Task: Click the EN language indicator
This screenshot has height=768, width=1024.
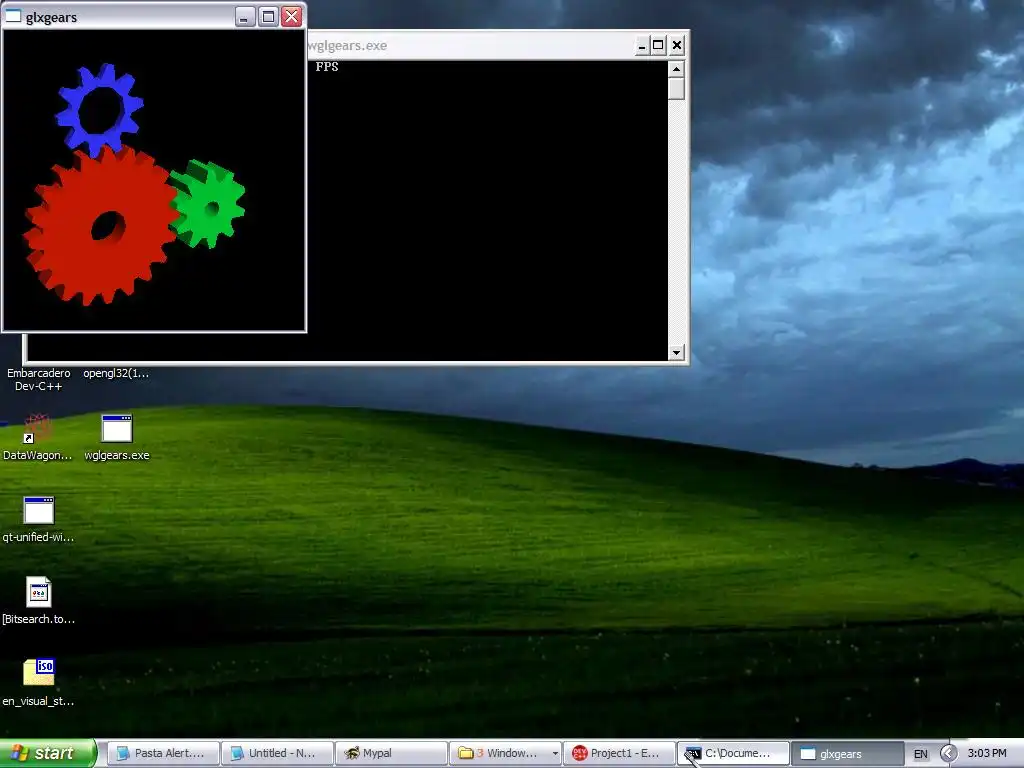Action: [921, 754]
